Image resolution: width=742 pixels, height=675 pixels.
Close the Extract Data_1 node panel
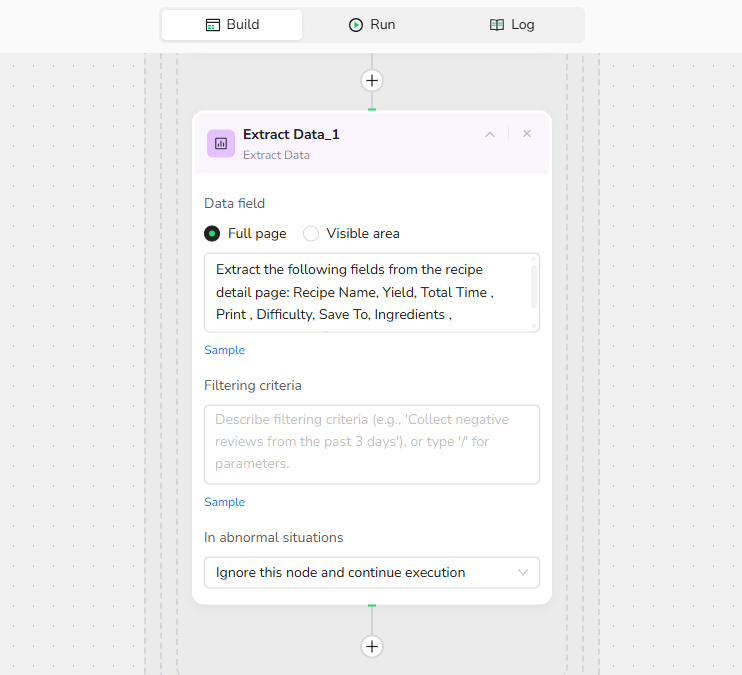[x=527, y=134]
